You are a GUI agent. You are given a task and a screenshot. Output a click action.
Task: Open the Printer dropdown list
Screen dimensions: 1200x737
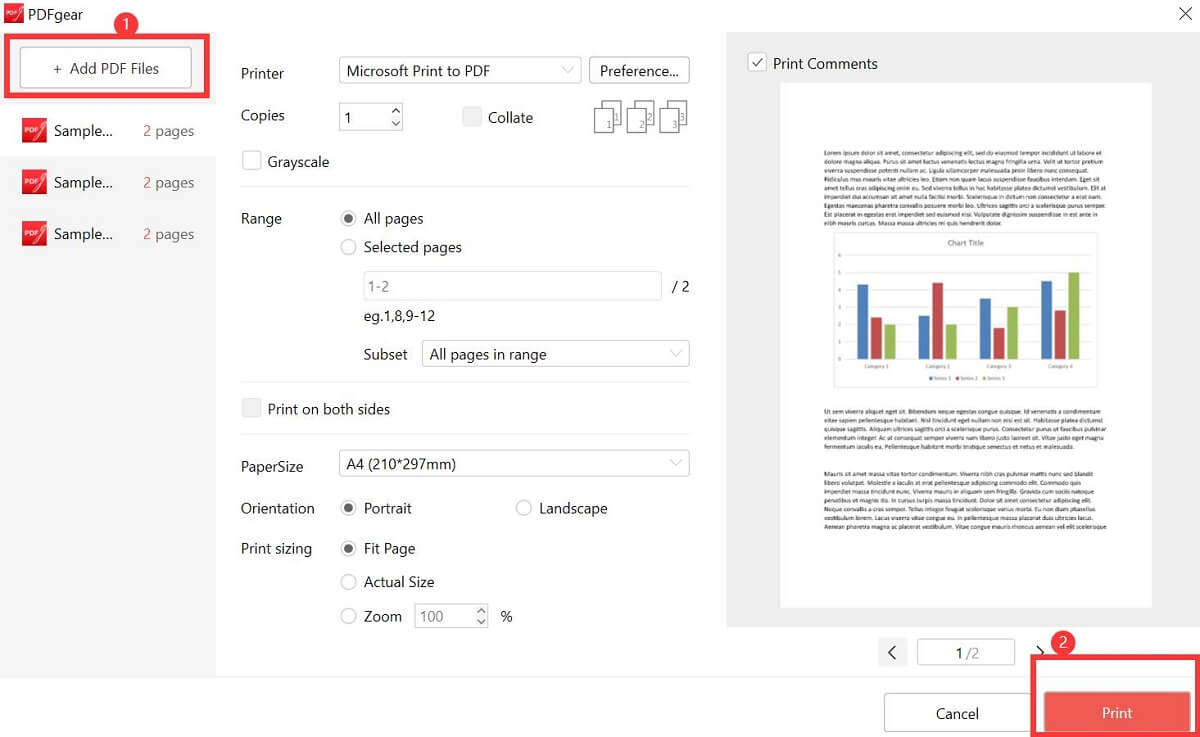(460, 71)
